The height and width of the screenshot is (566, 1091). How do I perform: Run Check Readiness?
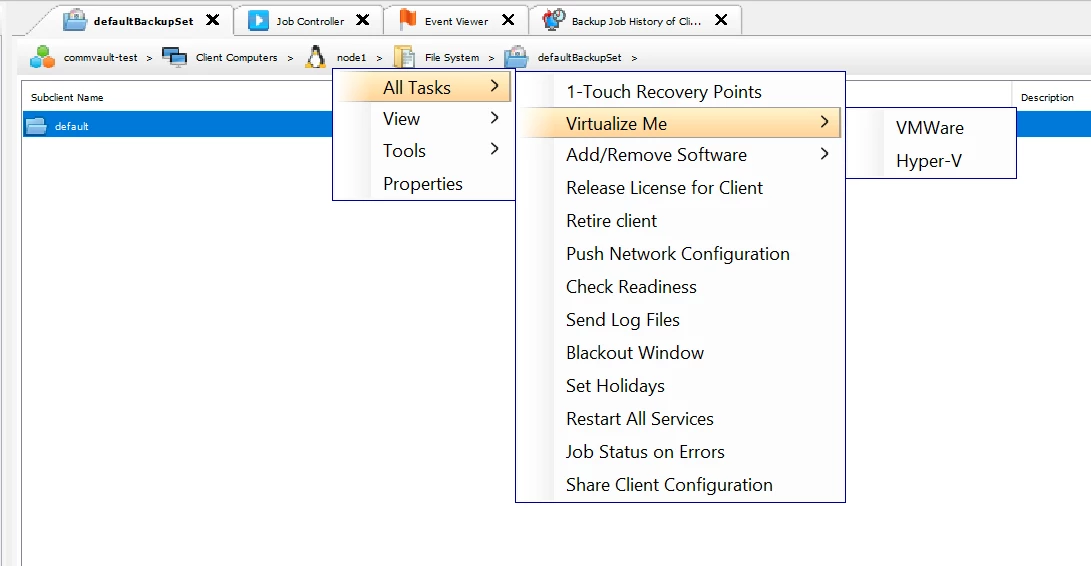[680, 286]
